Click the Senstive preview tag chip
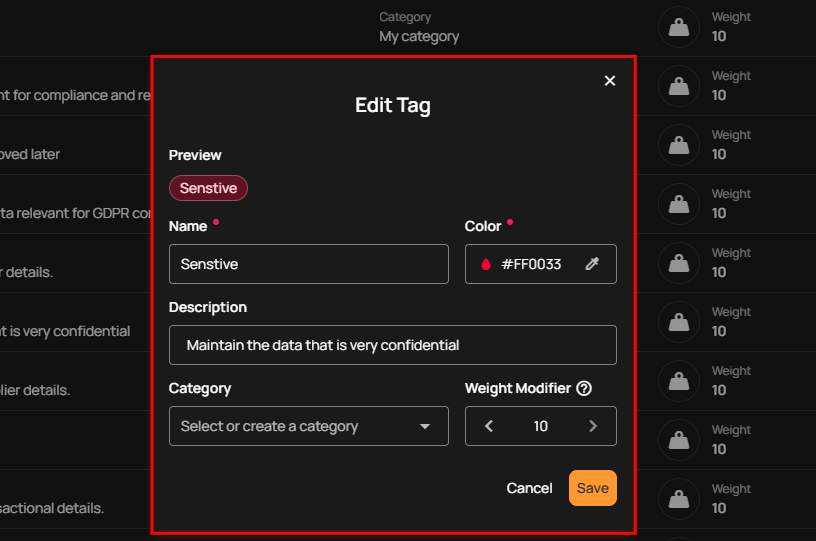This screenshot has width=816, height=541. [208, 188]
